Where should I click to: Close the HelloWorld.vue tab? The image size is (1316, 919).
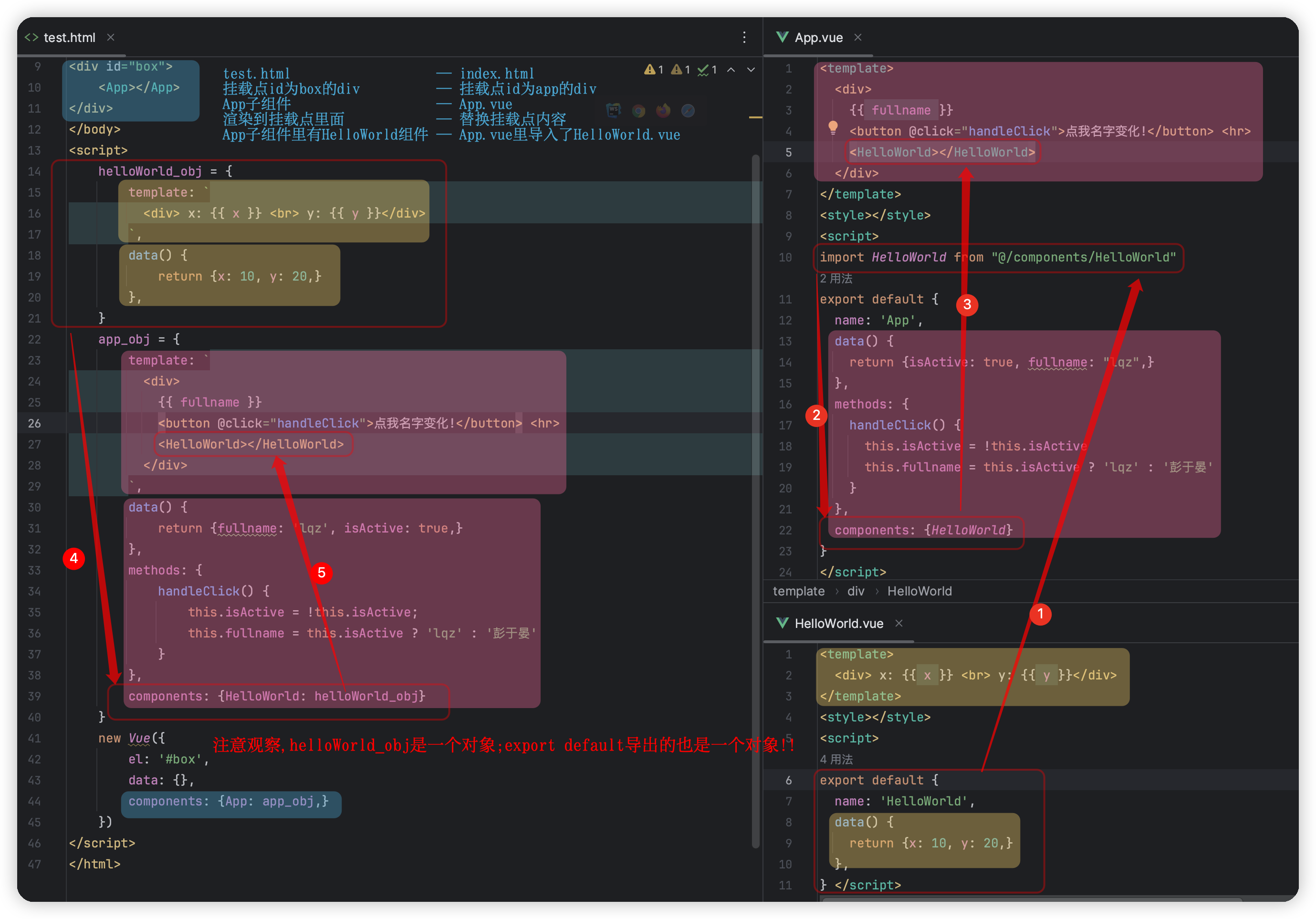click(899, 623)
